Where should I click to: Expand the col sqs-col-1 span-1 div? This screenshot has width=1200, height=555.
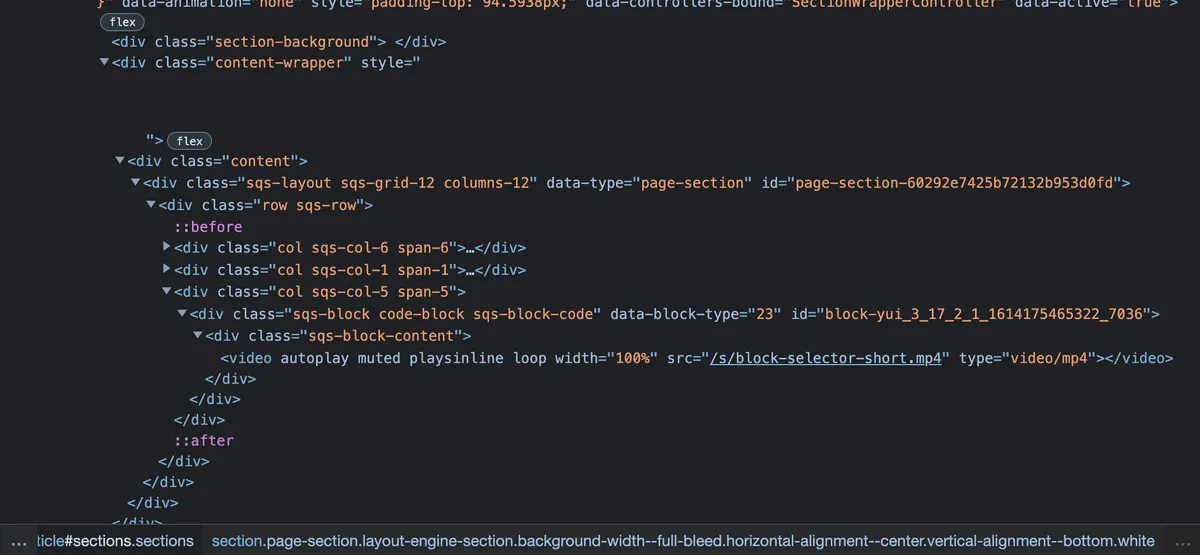click(167, 270)
